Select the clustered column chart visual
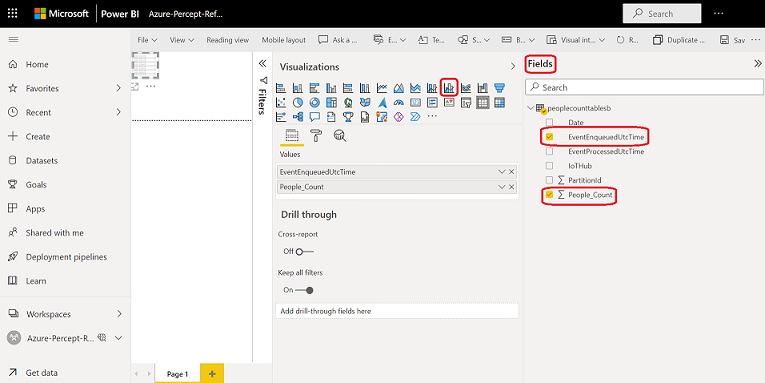The height and width of the screenshot is (383, 765). point(331,88)
